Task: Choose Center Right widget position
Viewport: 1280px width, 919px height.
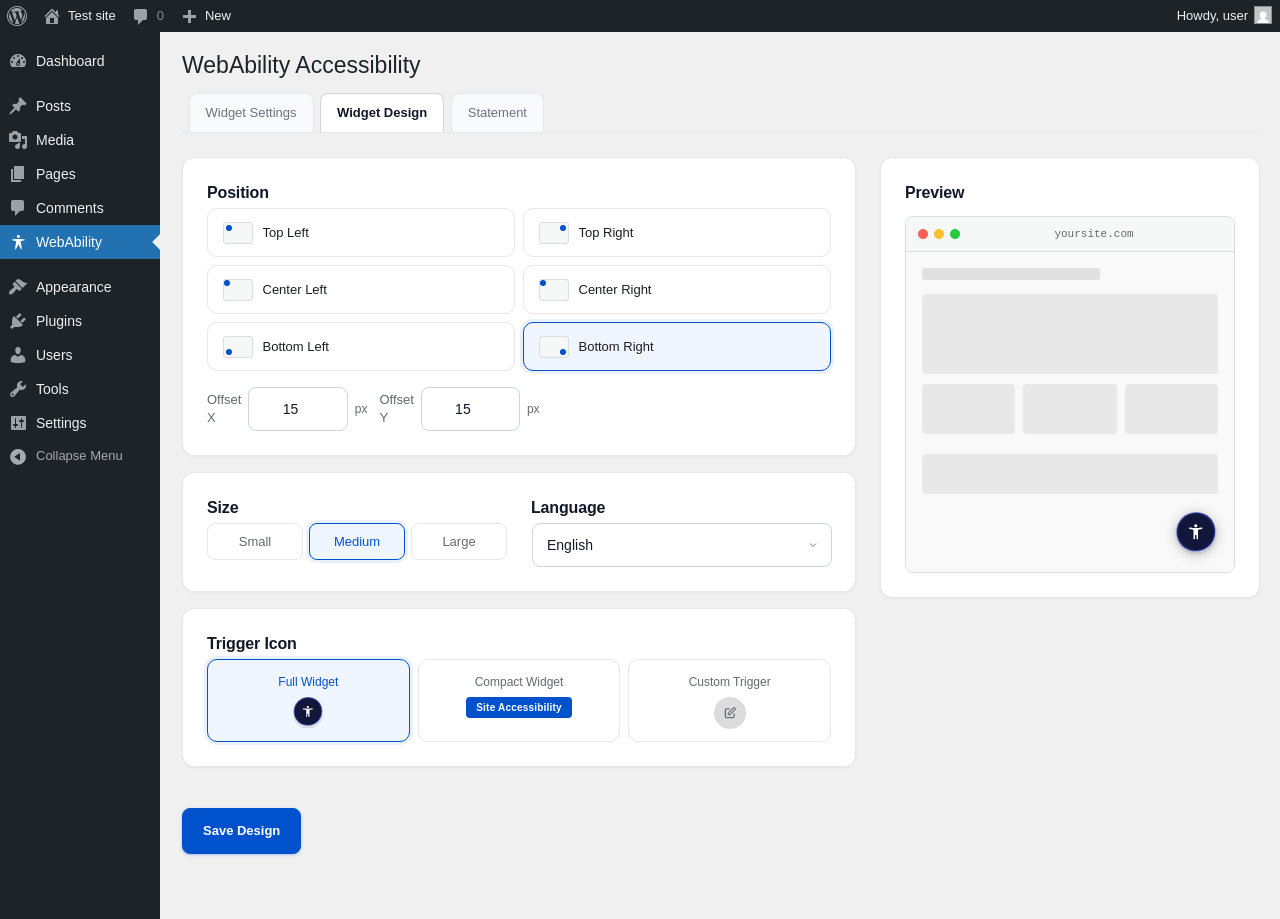Action: coord(676,290)
